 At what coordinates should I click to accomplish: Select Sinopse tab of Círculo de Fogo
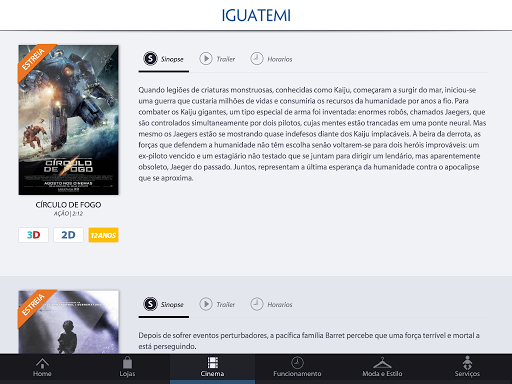[164, 59]
